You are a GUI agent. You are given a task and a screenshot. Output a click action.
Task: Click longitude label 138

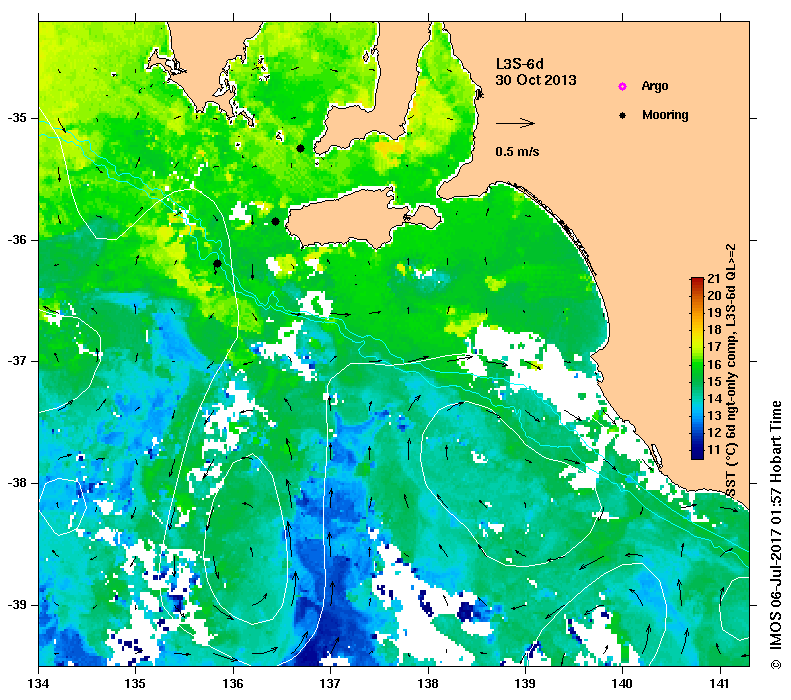[x=428, y=684]
